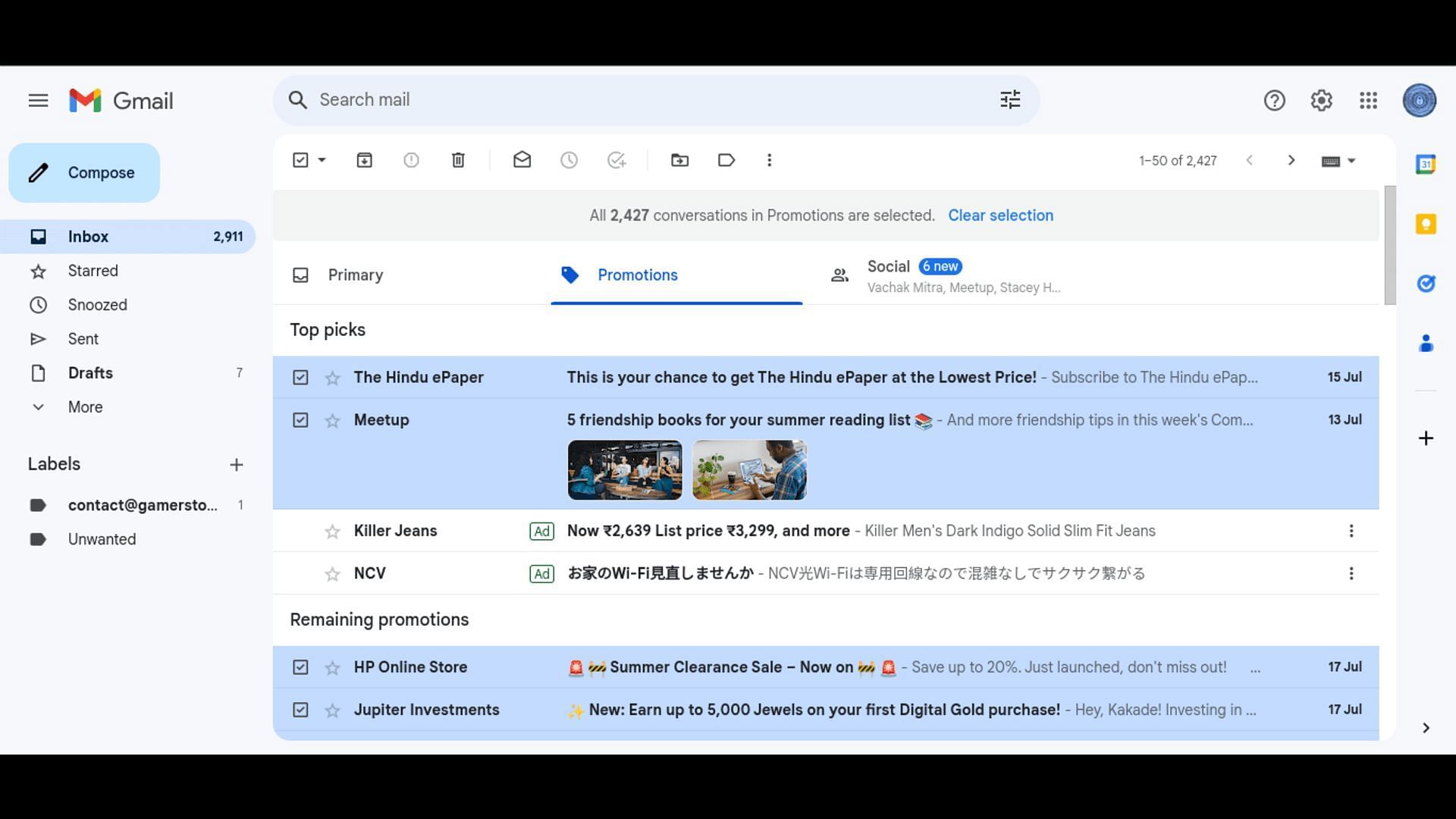The height and width of the screenshot is (819, 1456).
Task: Click the search magnifier icon
Action: pos(298,100)
